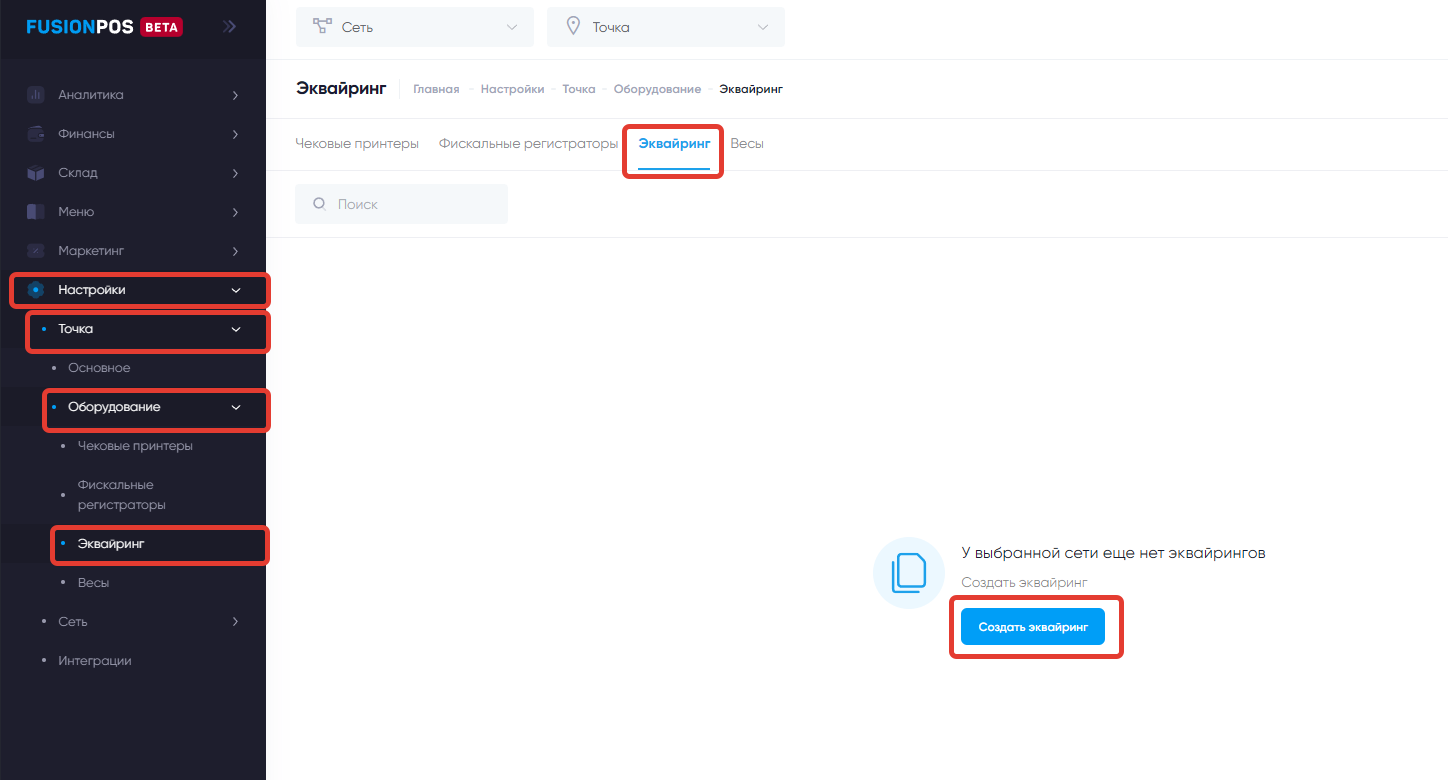Collapse the Оборудование submenu
The height and width of the screenshot is (780, 1448).
(x=236, y=407)
